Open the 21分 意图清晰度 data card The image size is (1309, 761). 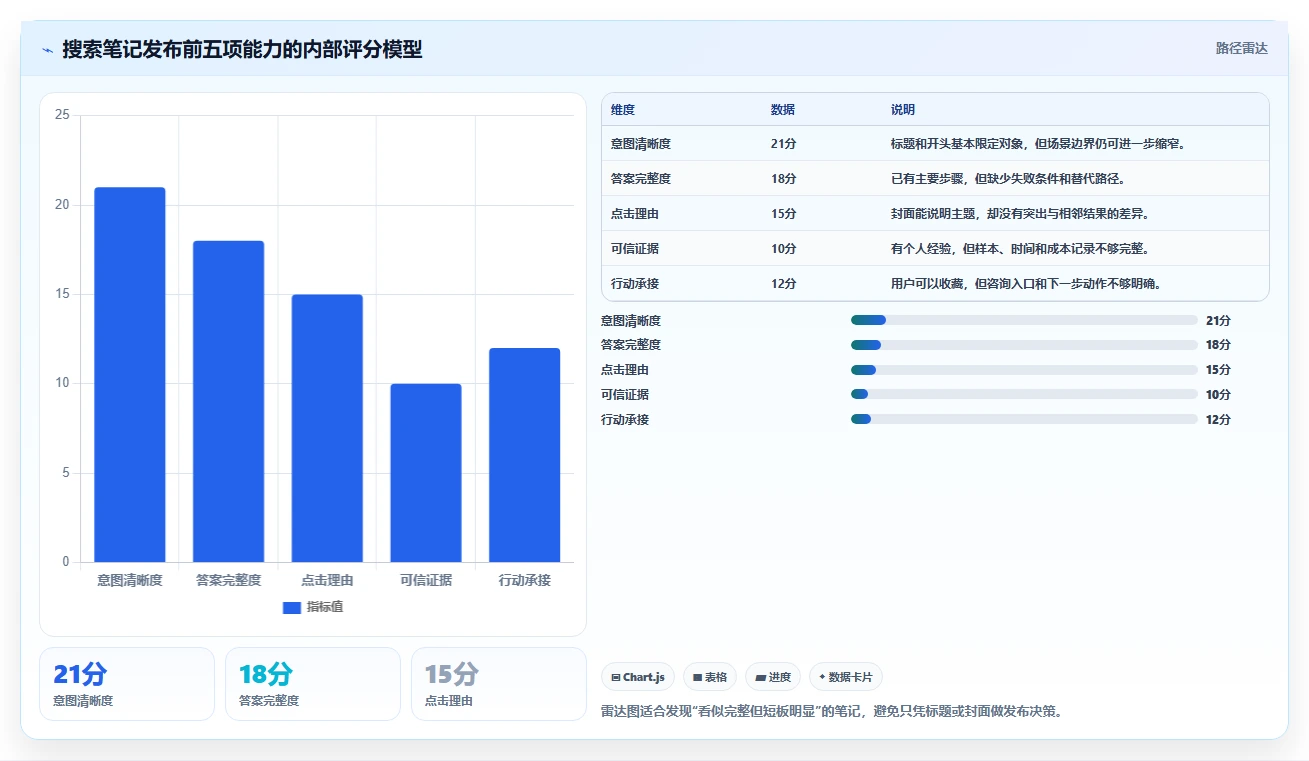(x=127, y=684)
